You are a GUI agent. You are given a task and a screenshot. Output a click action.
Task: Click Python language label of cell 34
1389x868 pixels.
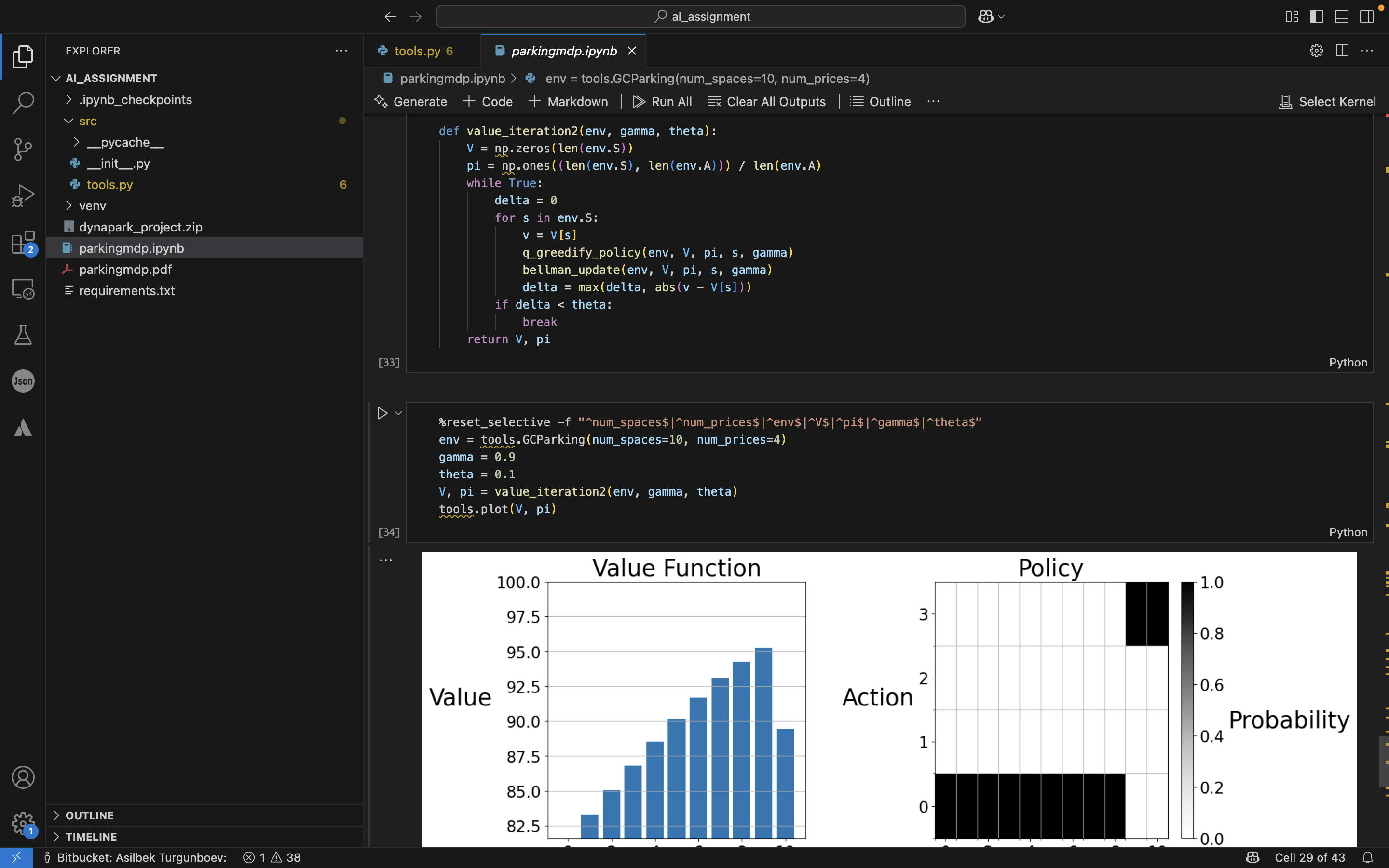click(x=1348, y=532)
